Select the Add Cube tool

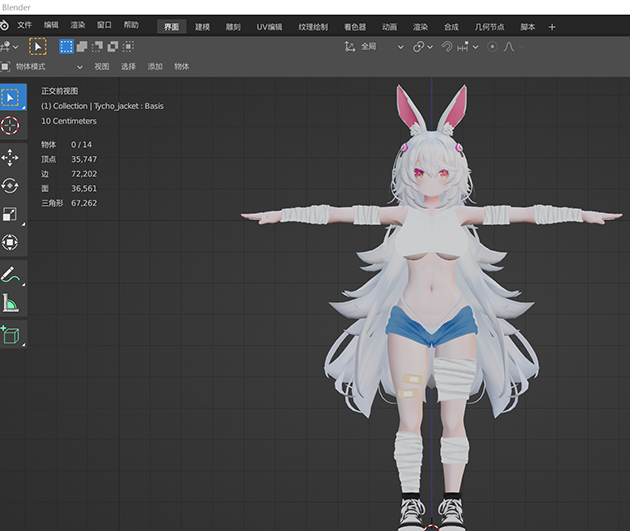pyautogui.click(x=11, y=335)
